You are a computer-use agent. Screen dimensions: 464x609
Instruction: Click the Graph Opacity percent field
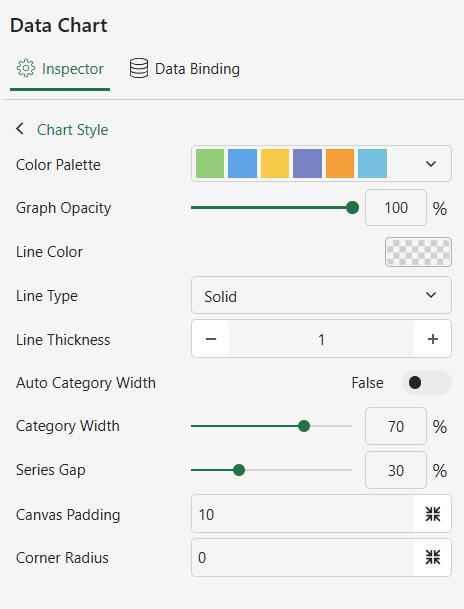coord(396,208)
